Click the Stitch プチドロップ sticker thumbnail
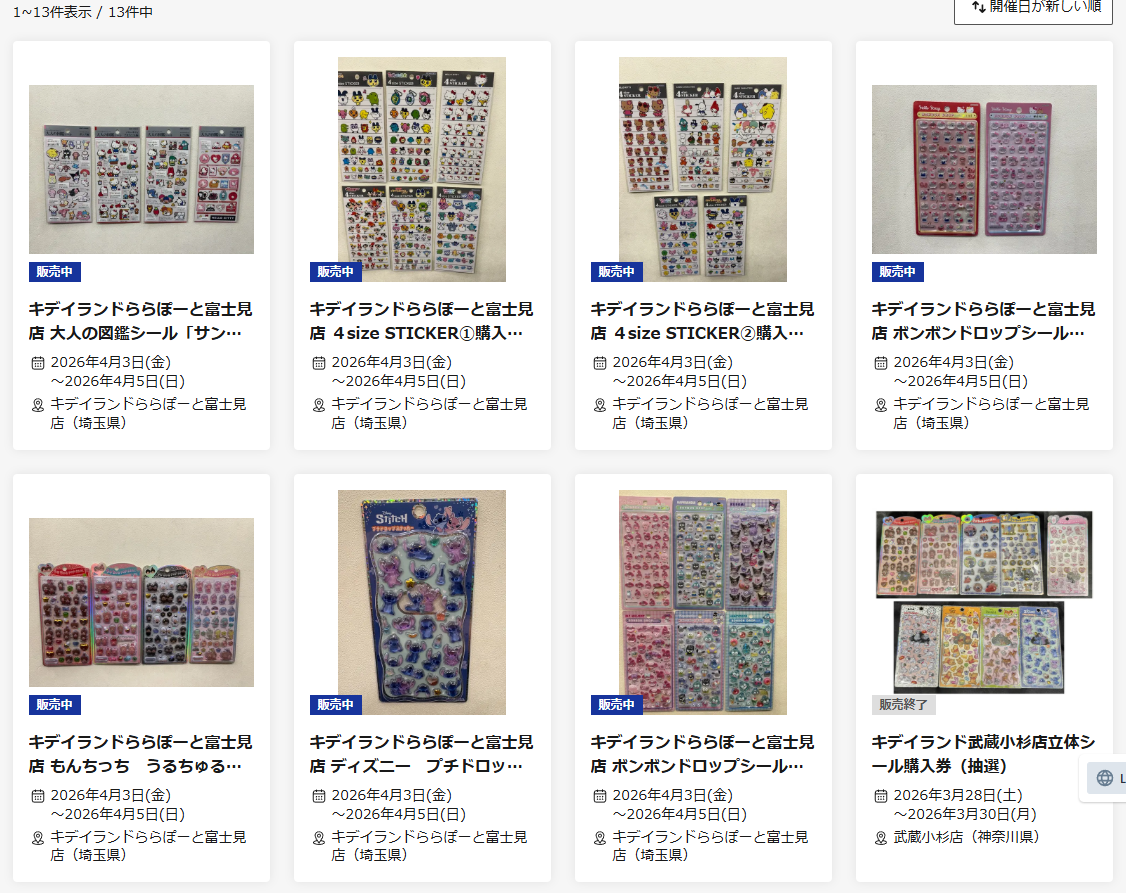 pos(422,602)
